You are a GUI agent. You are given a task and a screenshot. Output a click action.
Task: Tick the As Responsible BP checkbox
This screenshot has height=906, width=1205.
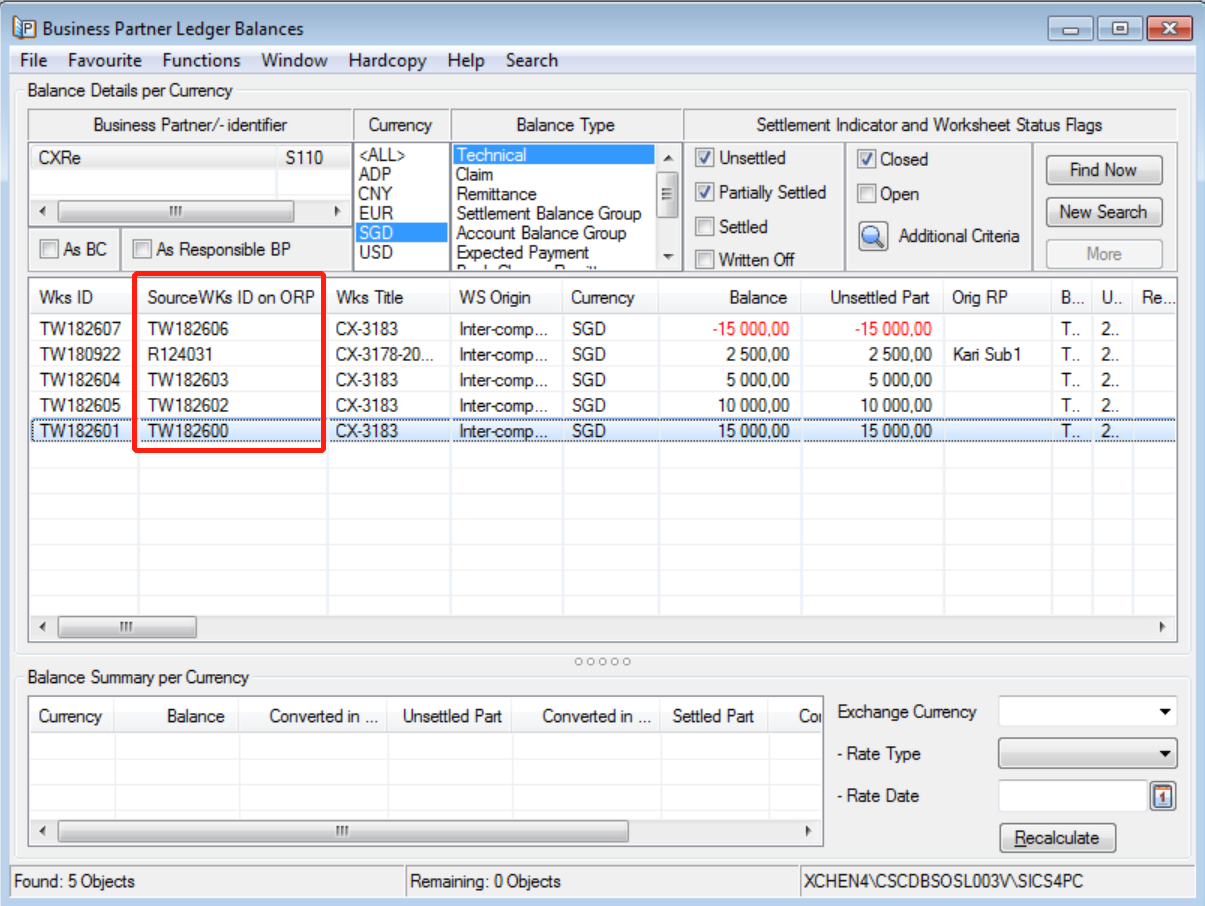143,249
